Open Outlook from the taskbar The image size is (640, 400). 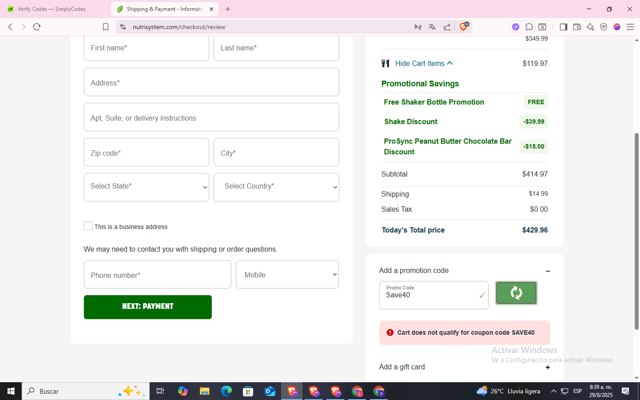tap(270, 391)
